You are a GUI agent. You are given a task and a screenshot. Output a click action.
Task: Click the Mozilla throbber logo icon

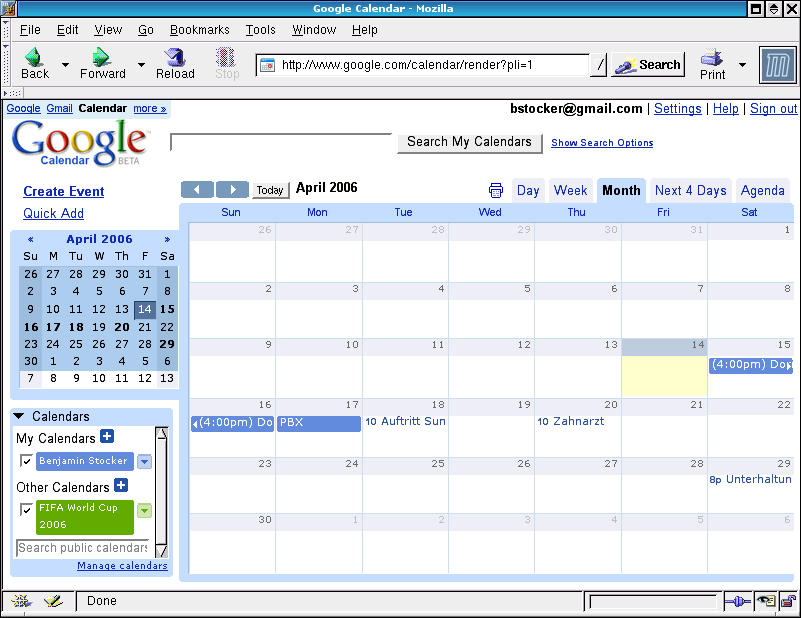[x=778, y=65]
